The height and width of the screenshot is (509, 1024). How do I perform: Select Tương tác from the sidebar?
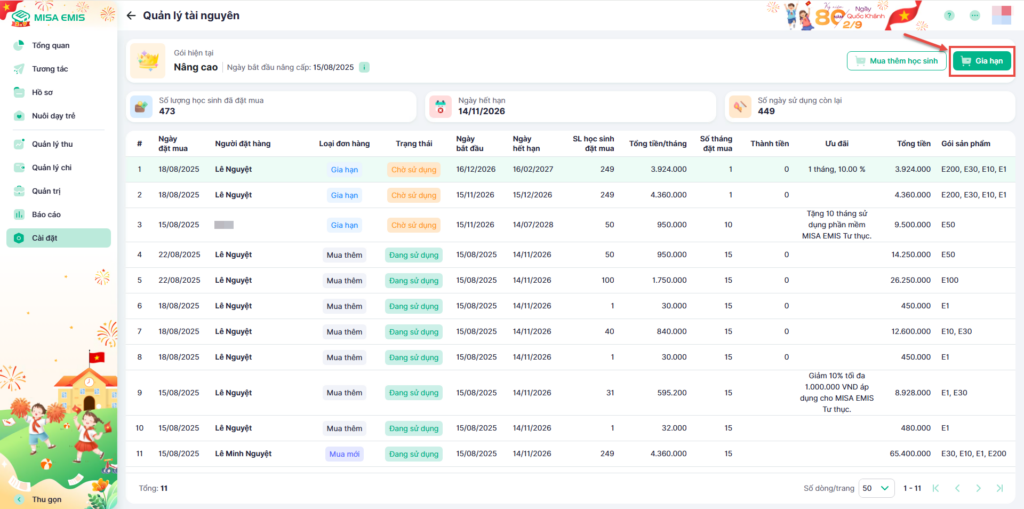click(50, 69)
